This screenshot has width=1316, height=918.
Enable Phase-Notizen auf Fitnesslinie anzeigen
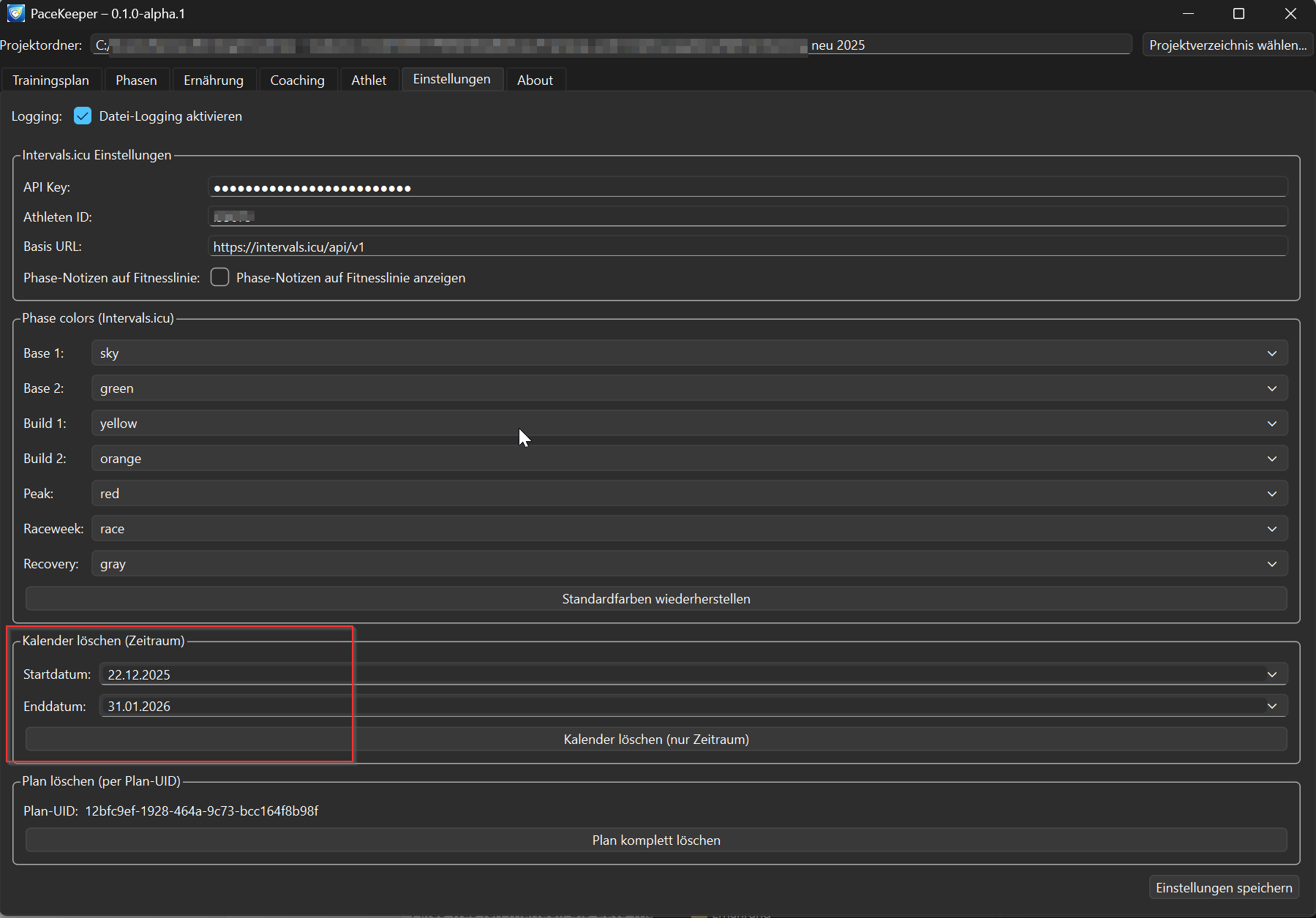220,277
